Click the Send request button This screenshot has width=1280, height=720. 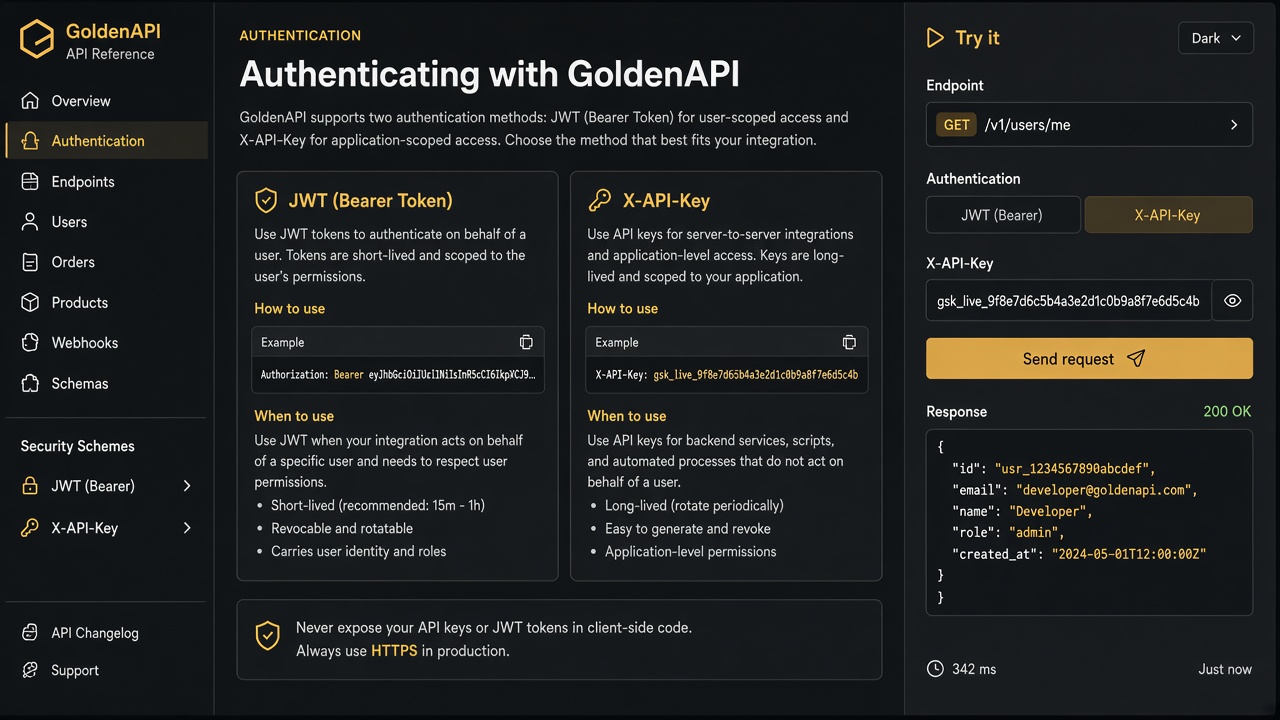[1089, 358]
